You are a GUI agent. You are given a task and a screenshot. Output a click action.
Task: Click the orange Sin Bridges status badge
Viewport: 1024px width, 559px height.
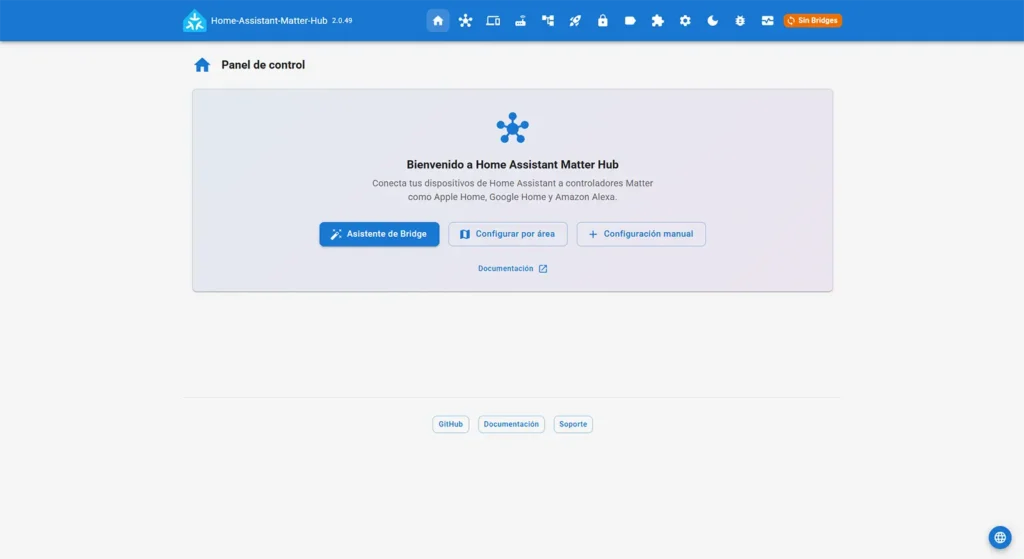(x=812, y=21)
